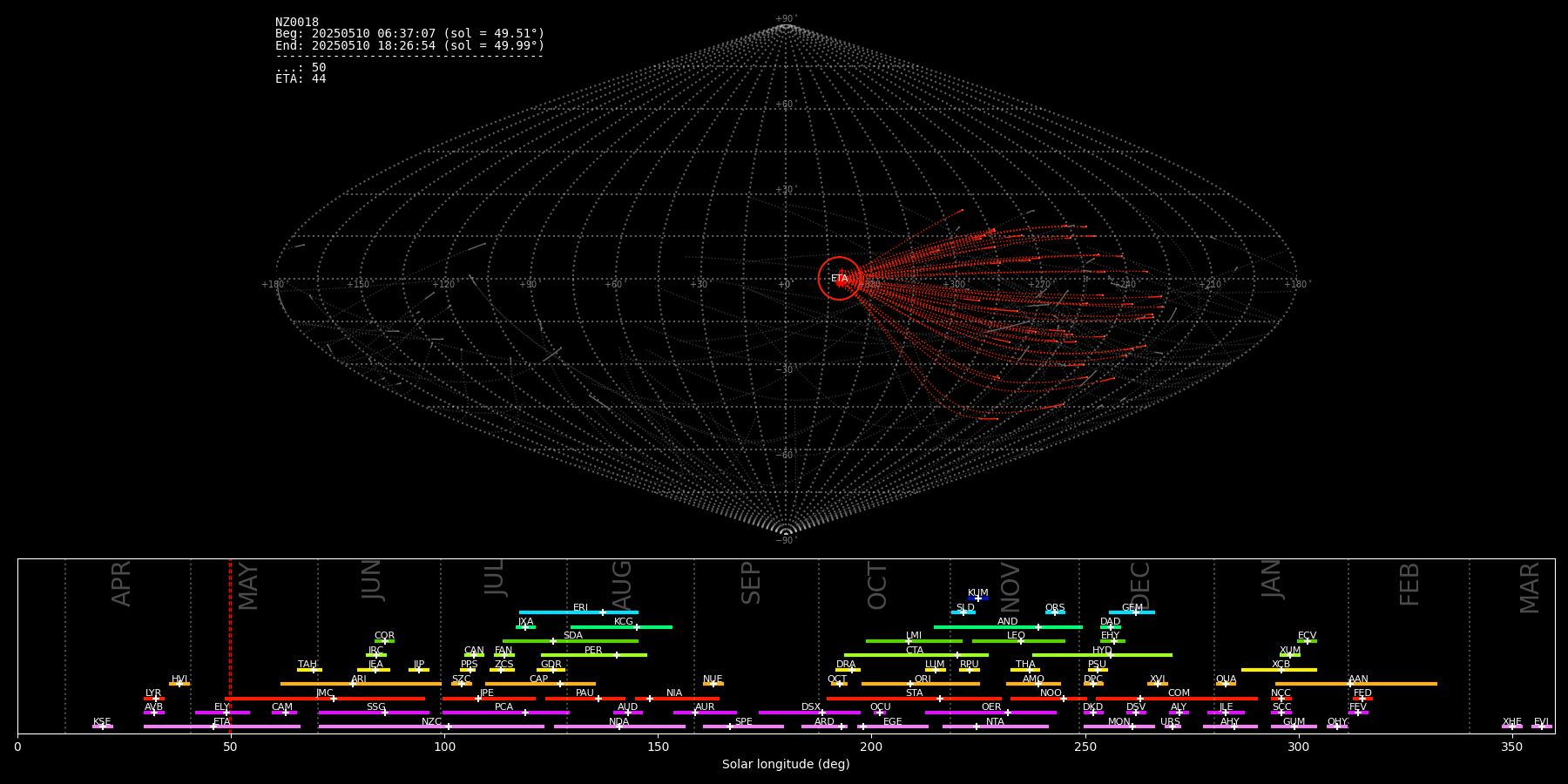The height and width of the screenshot is (784, 1568).
Task: Click the ORI shower label
Action: (923, 679)
